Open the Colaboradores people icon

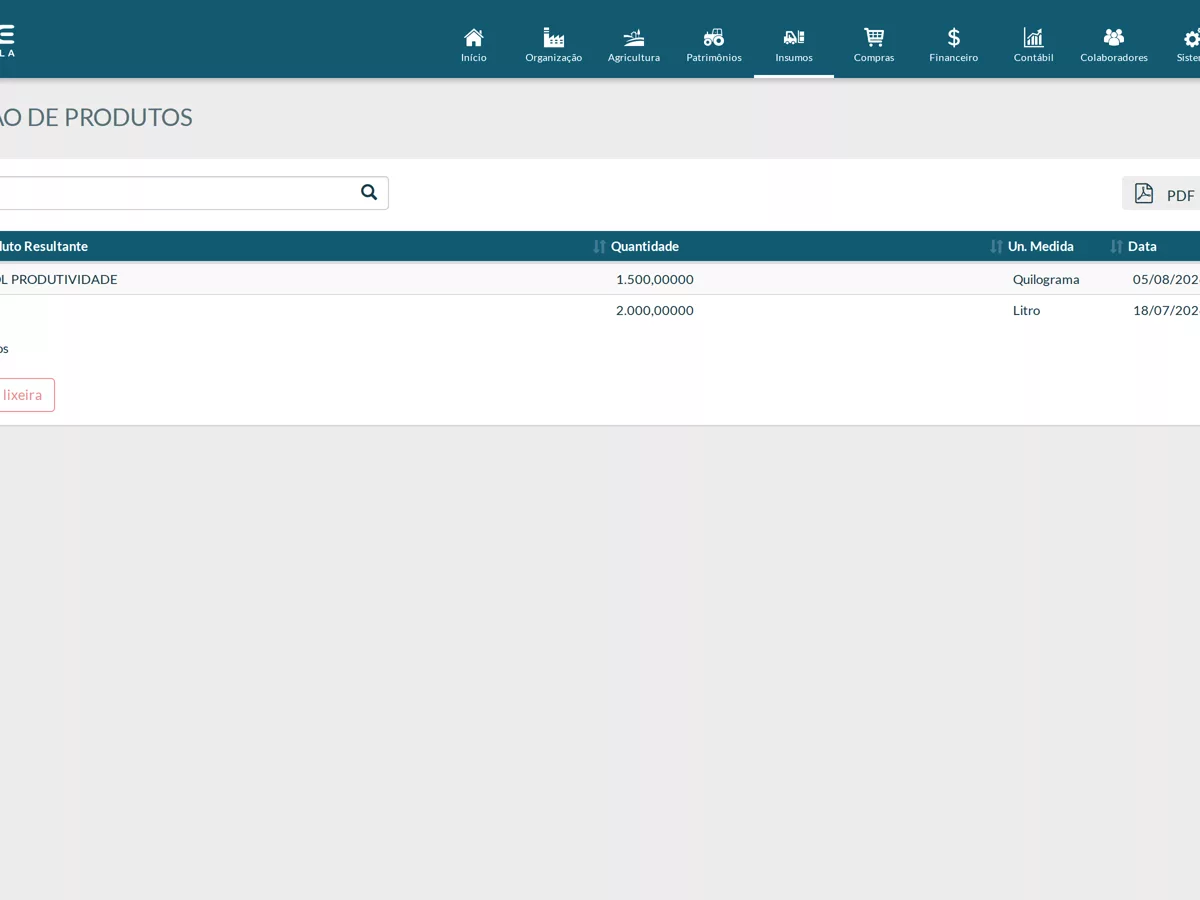click(1114, 38)
